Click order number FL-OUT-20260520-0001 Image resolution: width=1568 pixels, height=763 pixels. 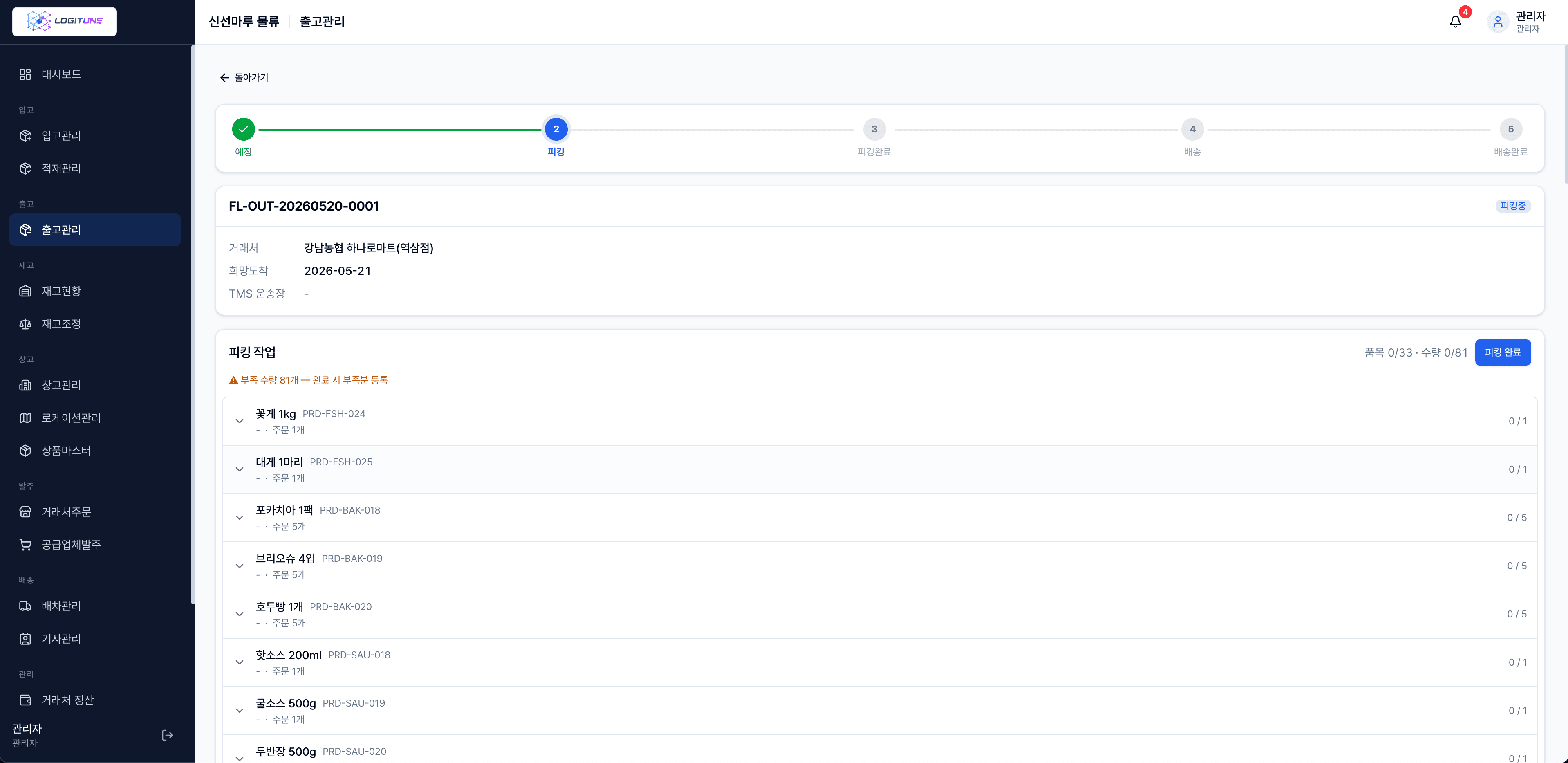tap(304, 206)
